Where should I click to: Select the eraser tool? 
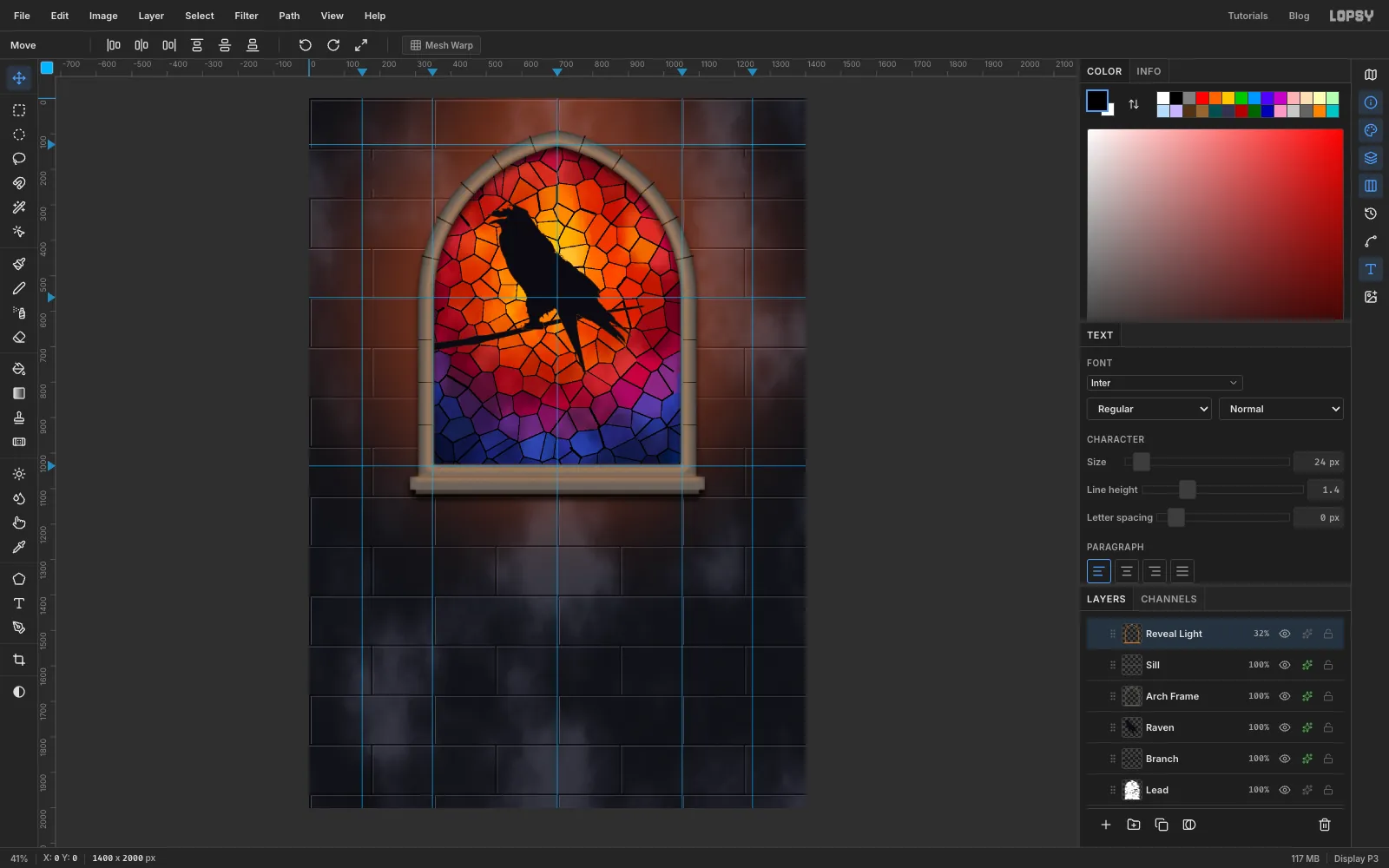(19, 337)
